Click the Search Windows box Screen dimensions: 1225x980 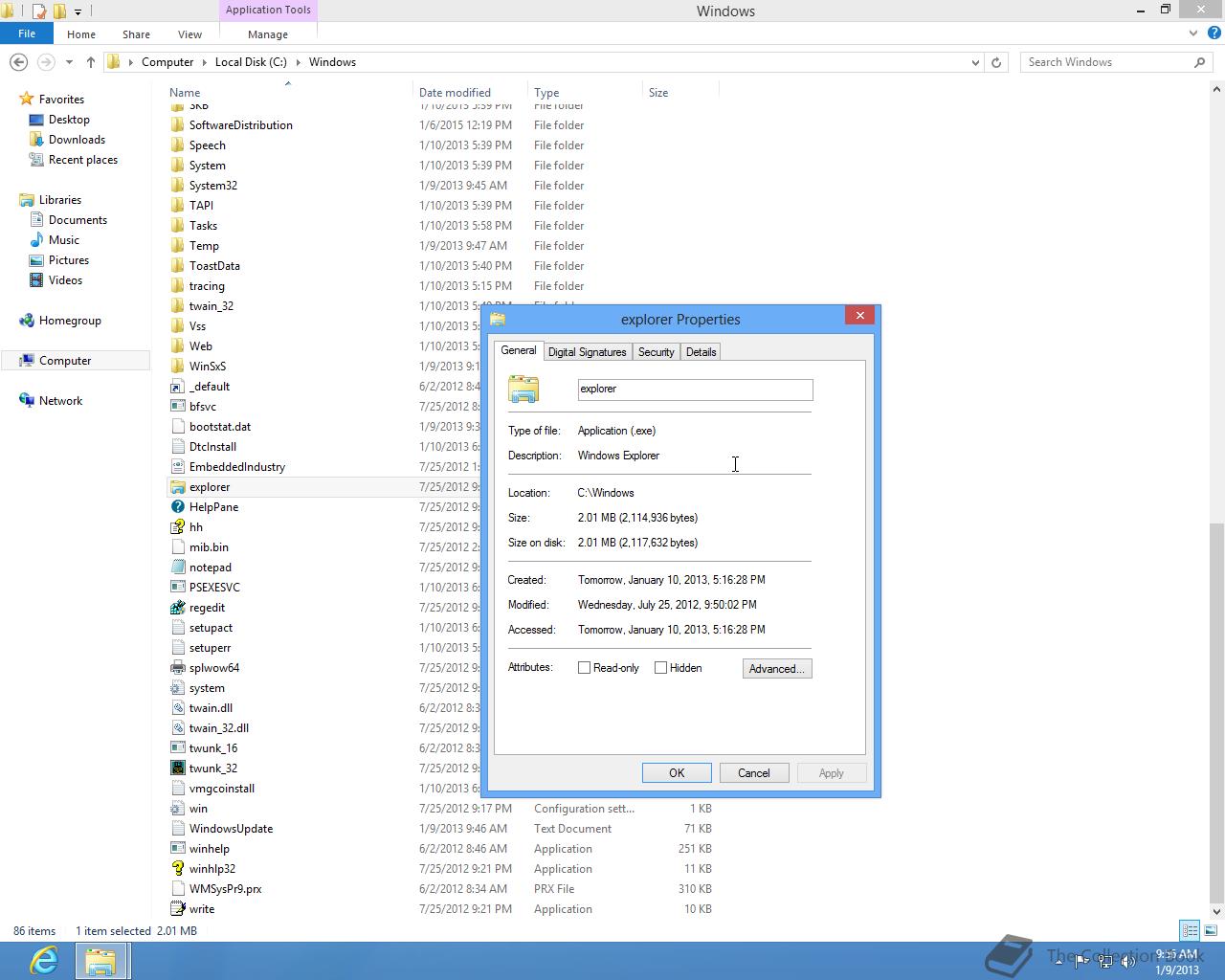click(1107, 62)
